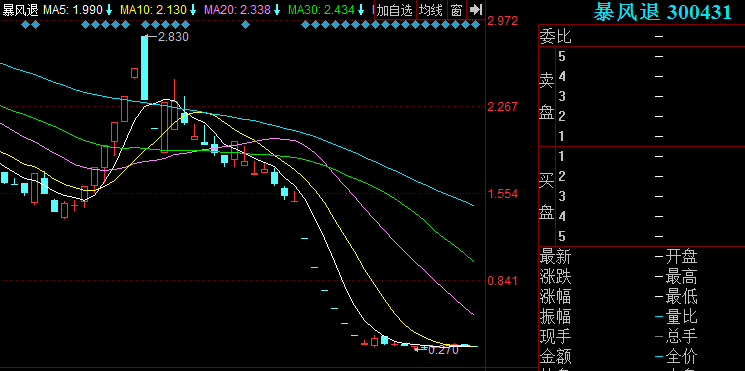Click the tall cyan candlestick at the 2.830 peak
Screen dimensions: 745x371
click(144, 68)
